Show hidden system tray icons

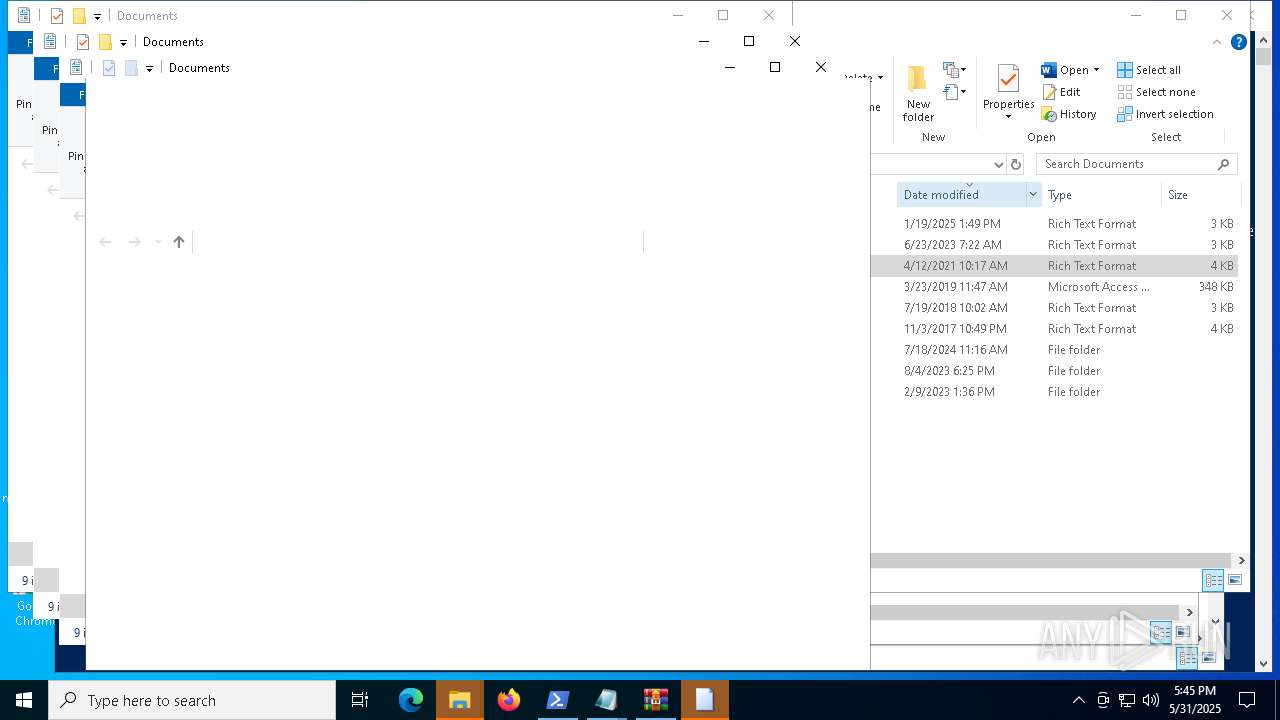point(1078,700)
